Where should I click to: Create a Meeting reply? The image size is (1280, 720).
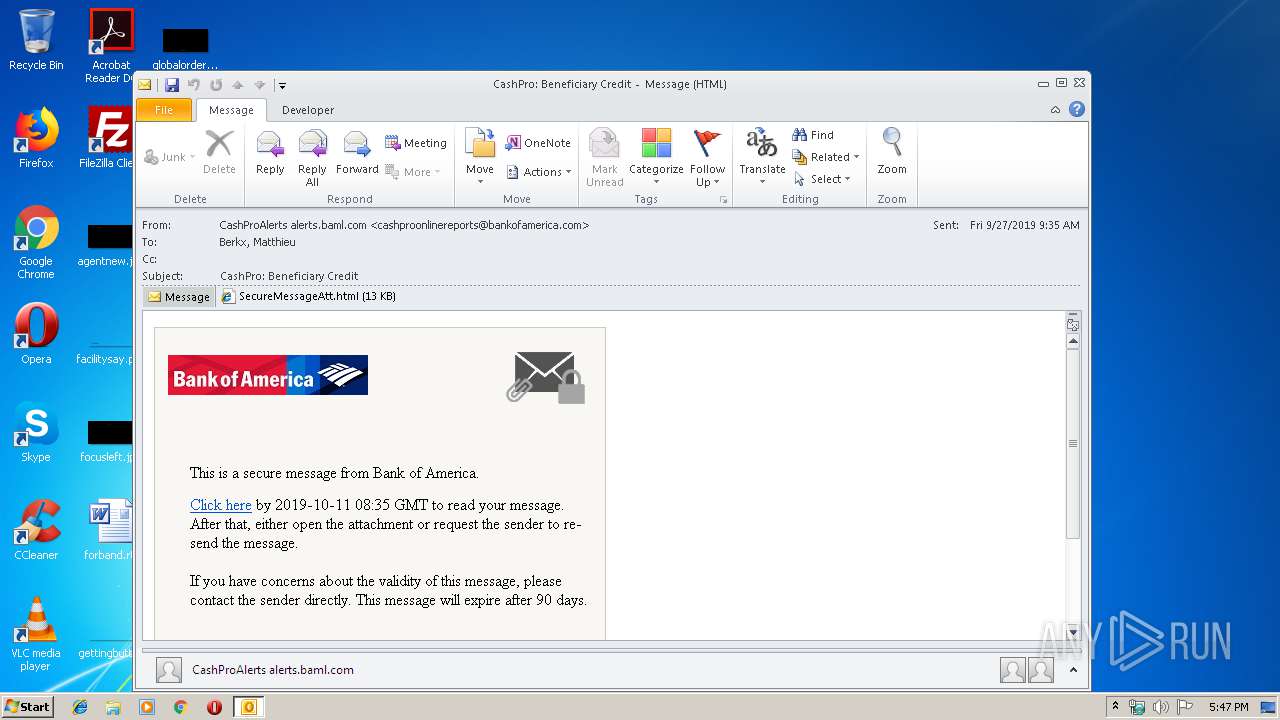tap(416, 143)
